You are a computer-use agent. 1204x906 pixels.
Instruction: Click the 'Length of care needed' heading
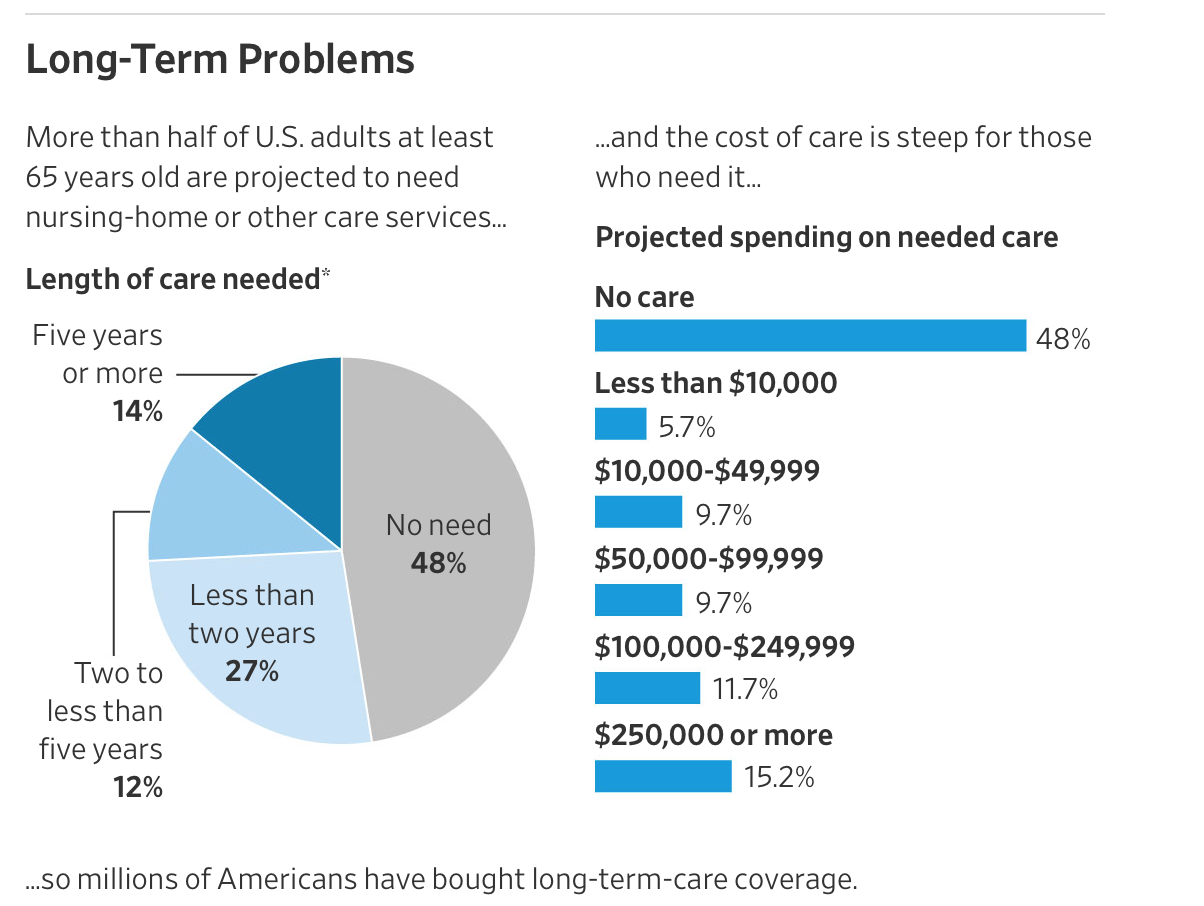coord(172,280)
